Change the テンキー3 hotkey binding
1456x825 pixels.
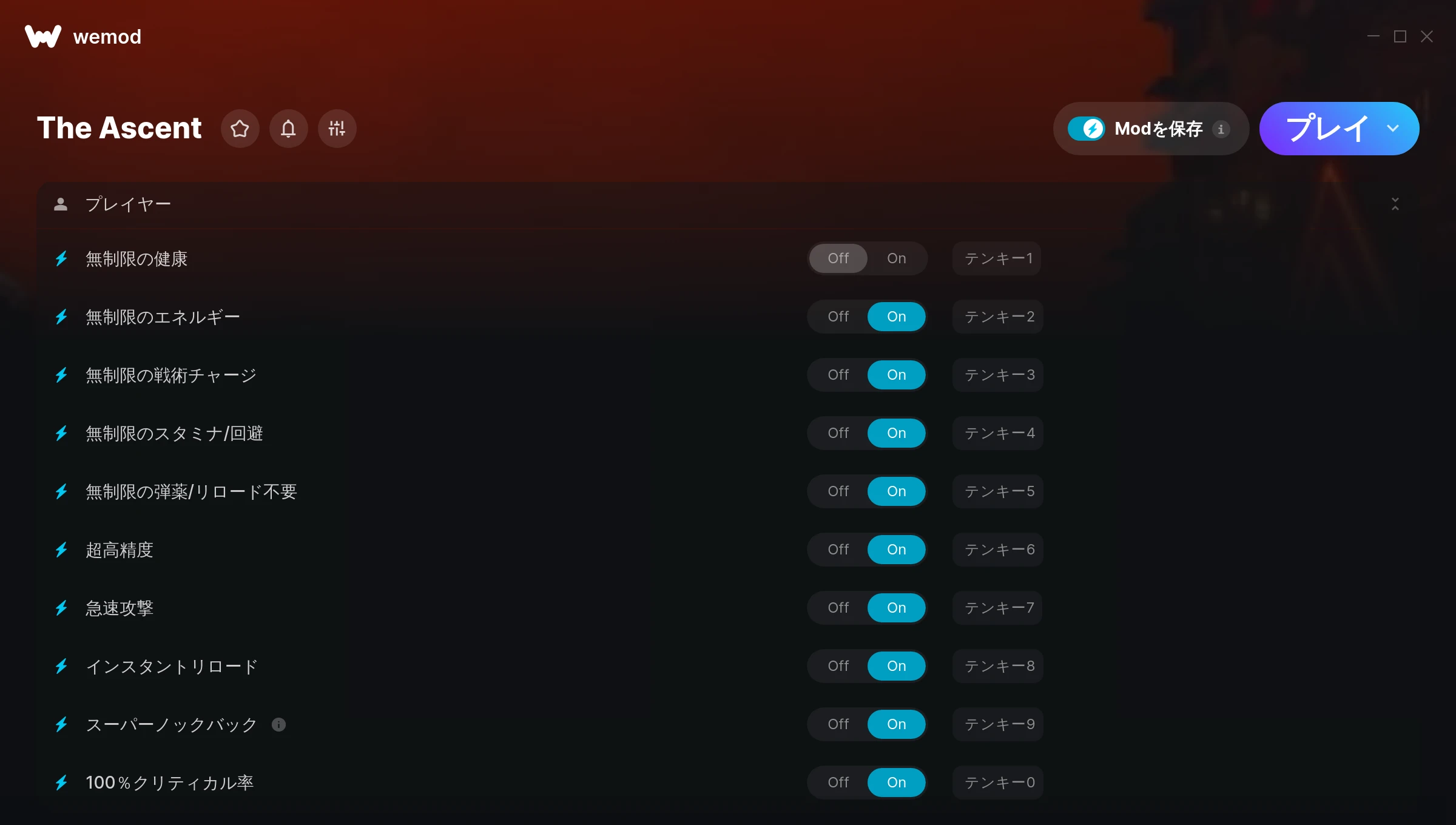click(998, 375)
